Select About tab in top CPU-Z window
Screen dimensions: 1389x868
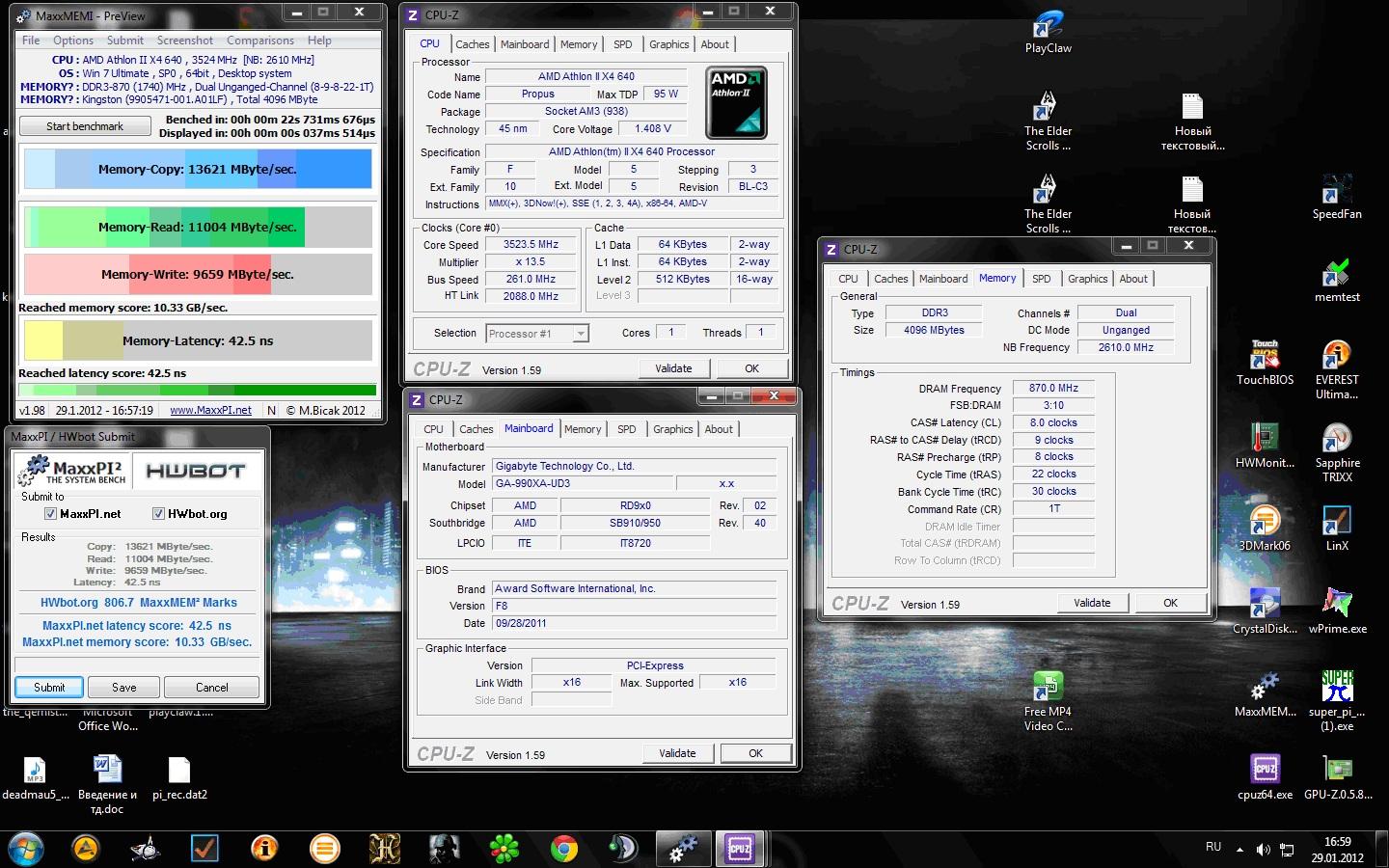[x=715, y=44]
